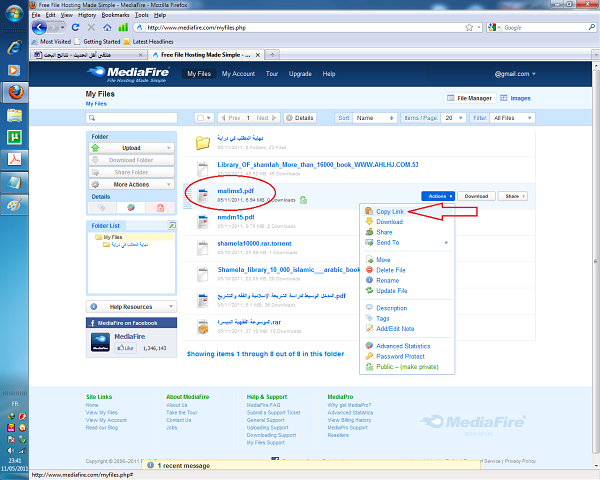Choose Add/Edit Note in the Actions menu
Screen dimensions: 600x480
pyautogui.click(x=395, y=328)
